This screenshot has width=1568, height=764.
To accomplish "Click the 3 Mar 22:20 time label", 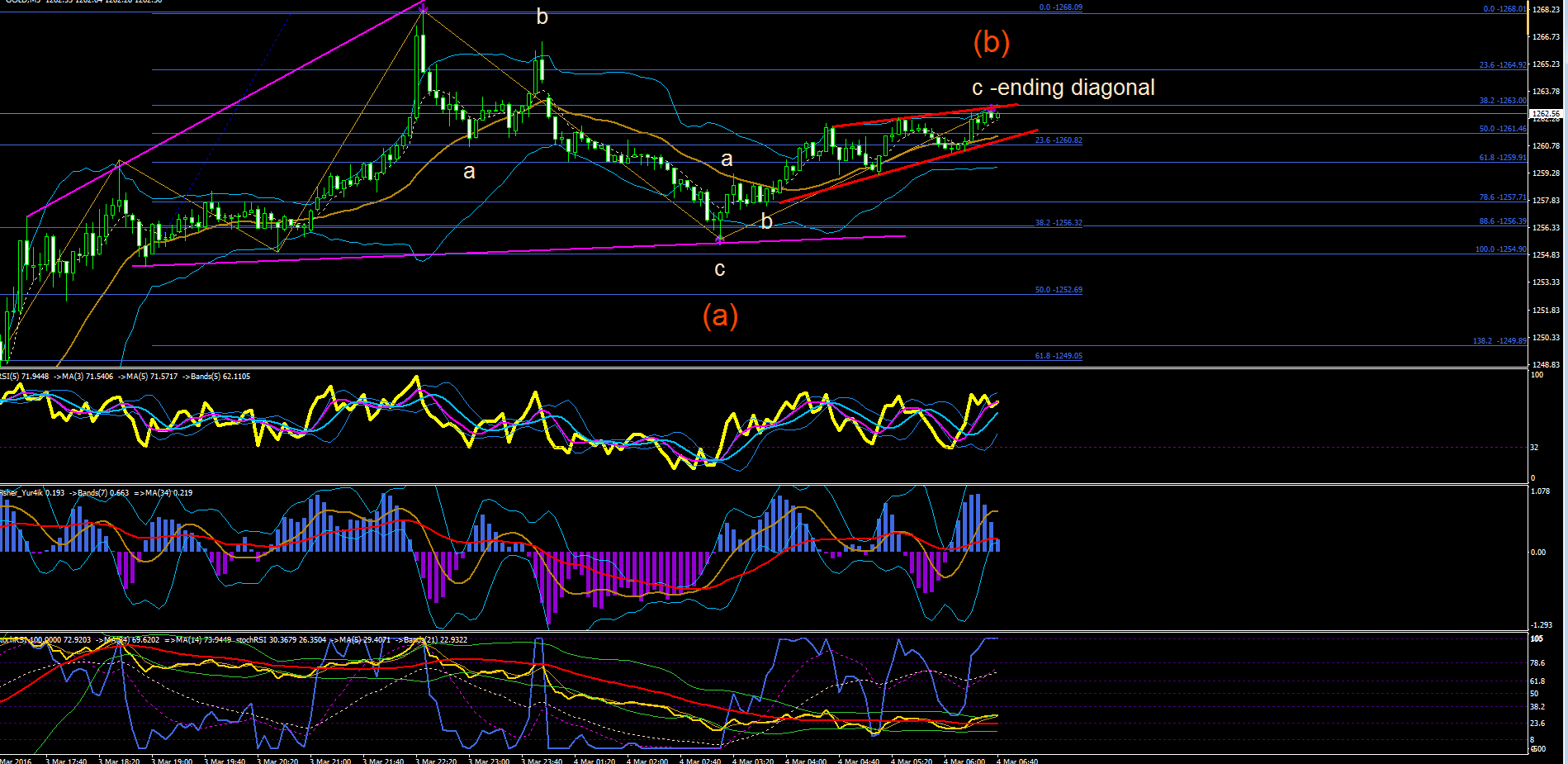I will click(x=437, y=761).
